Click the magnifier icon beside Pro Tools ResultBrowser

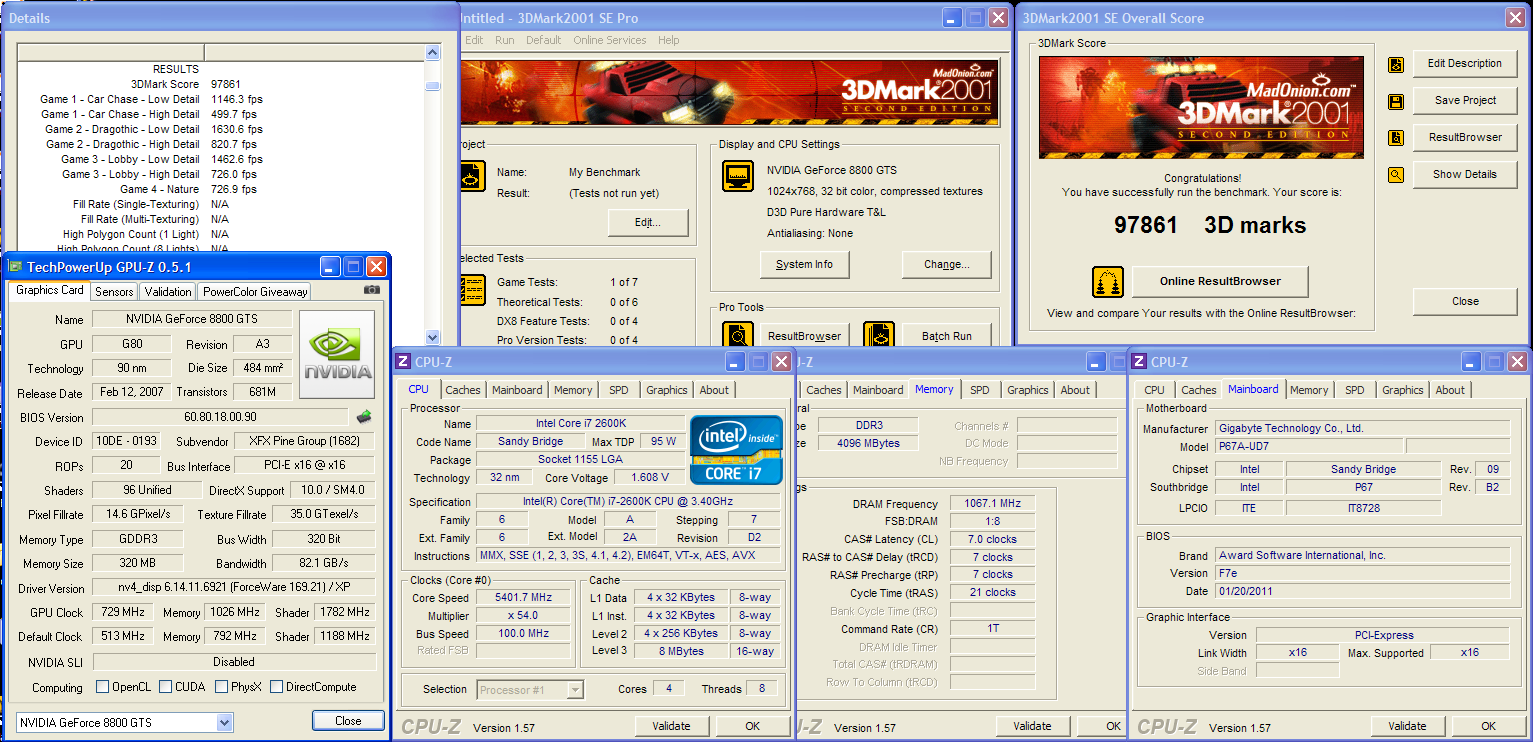(x=738, y=335)
